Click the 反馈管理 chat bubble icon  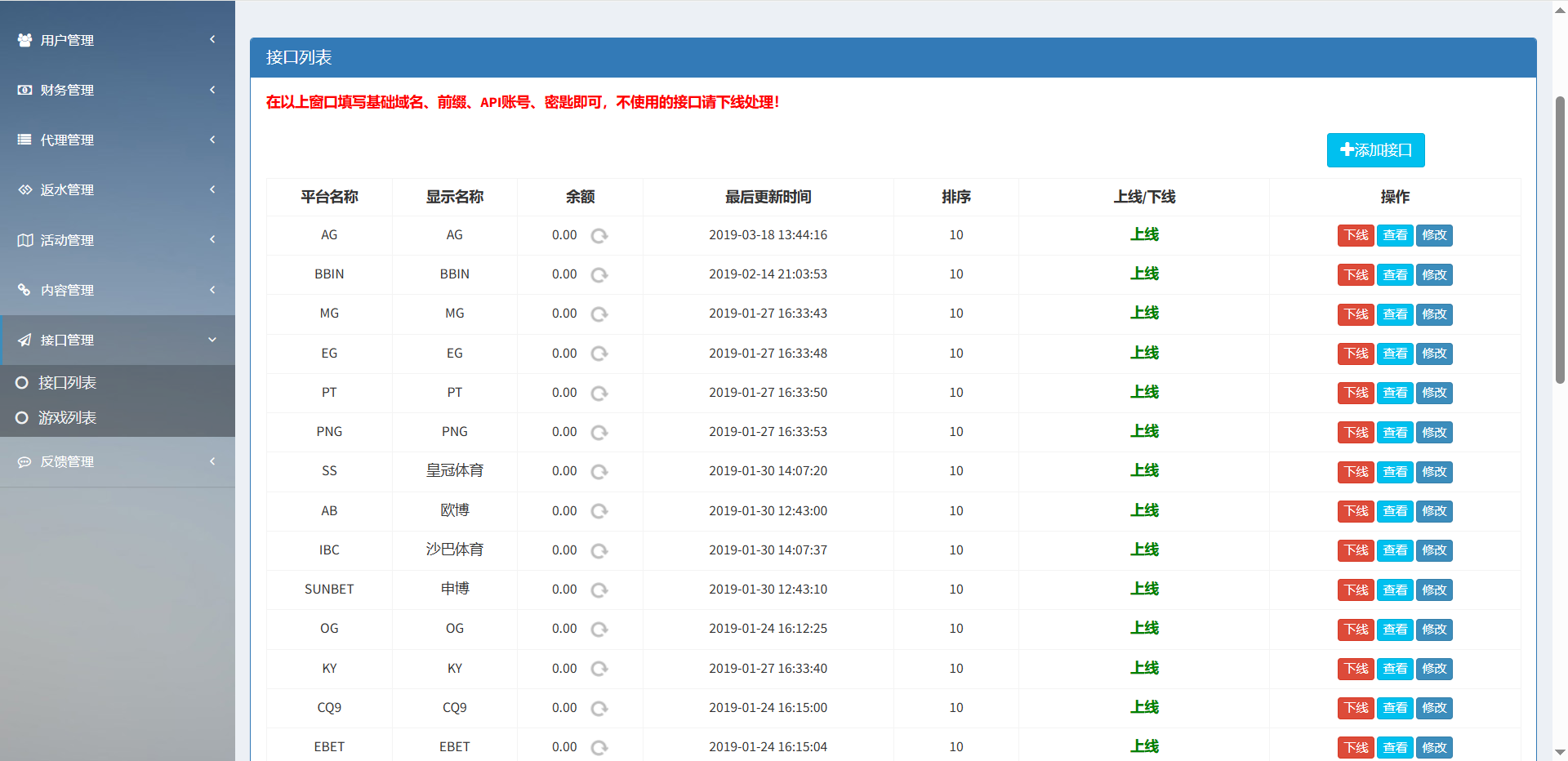point(24,461)
